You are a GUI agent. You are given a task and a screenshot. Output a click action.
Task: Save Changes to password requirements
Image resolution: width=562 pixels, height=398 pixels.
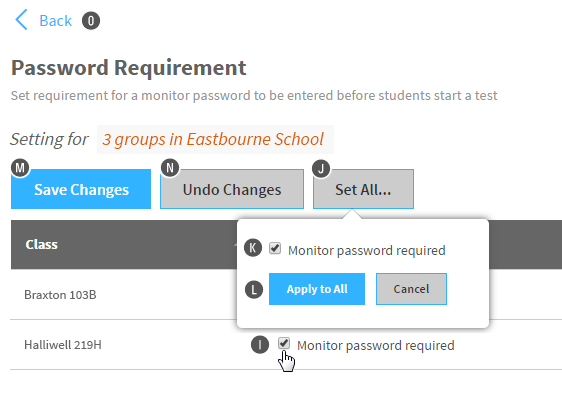[x=81, y=189]
